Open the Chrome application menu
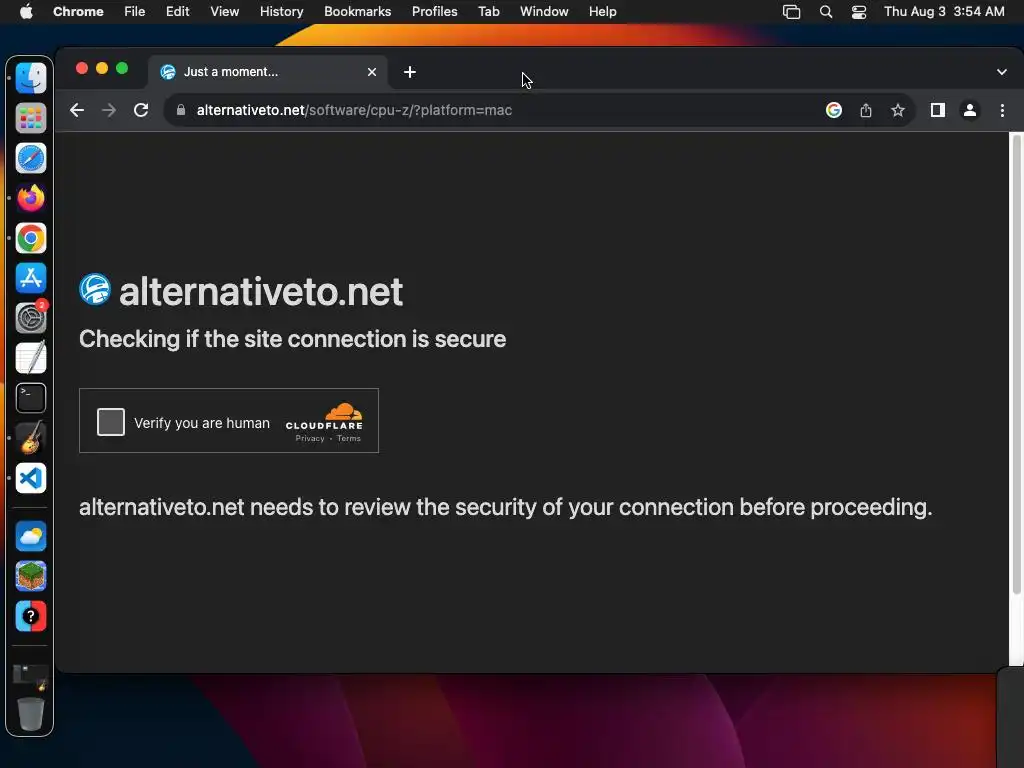The height and width of the screenshot is (768, 1024). pyautogui.click(x=78, y=11)
